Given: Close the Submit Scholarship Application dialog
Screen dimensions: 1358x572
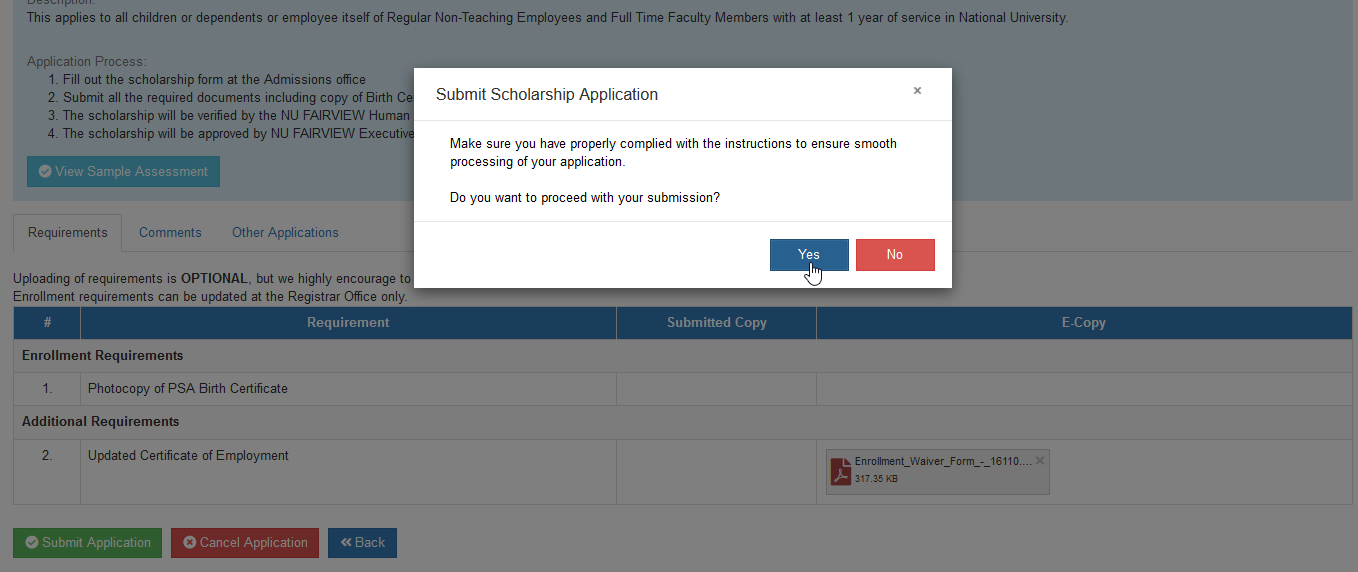Looking at the screenshot, I should (917, 91).
